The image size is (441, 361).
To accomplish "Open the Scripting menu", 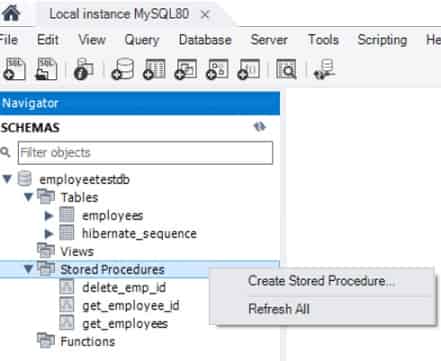I will click(382, 40).
